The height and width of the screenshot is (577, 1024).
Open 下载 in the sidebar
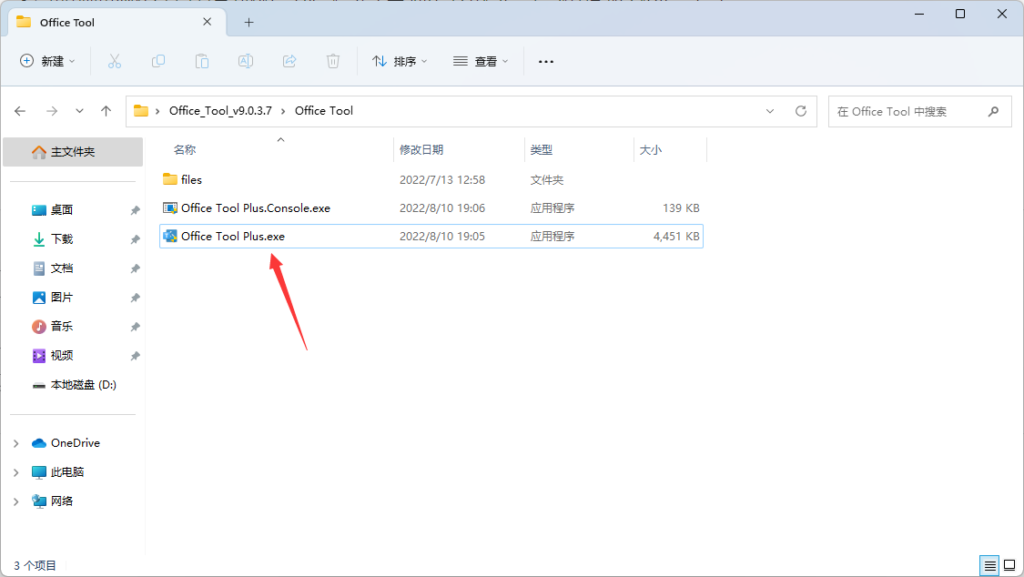62,240
